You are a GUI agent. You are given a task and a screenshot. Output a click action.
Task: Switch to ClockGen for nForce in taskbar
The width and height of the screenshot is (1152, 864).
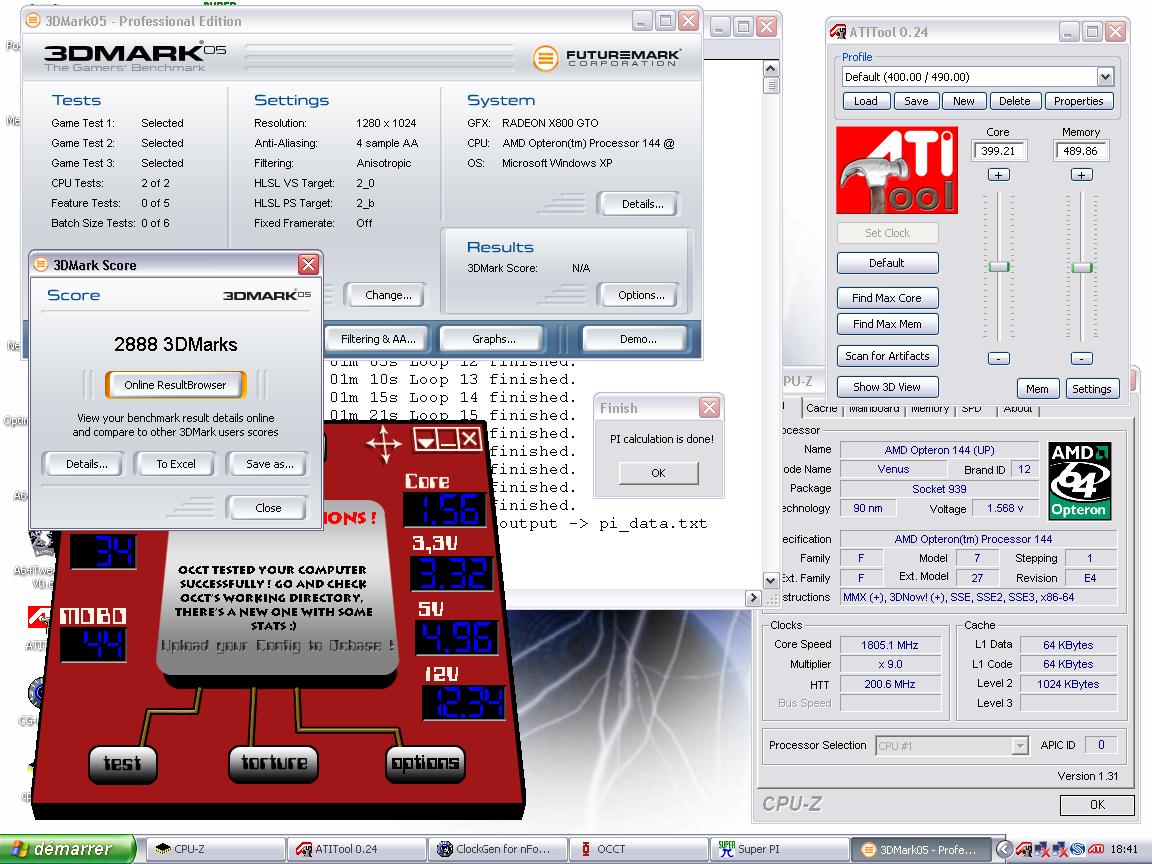coord(498,849)
